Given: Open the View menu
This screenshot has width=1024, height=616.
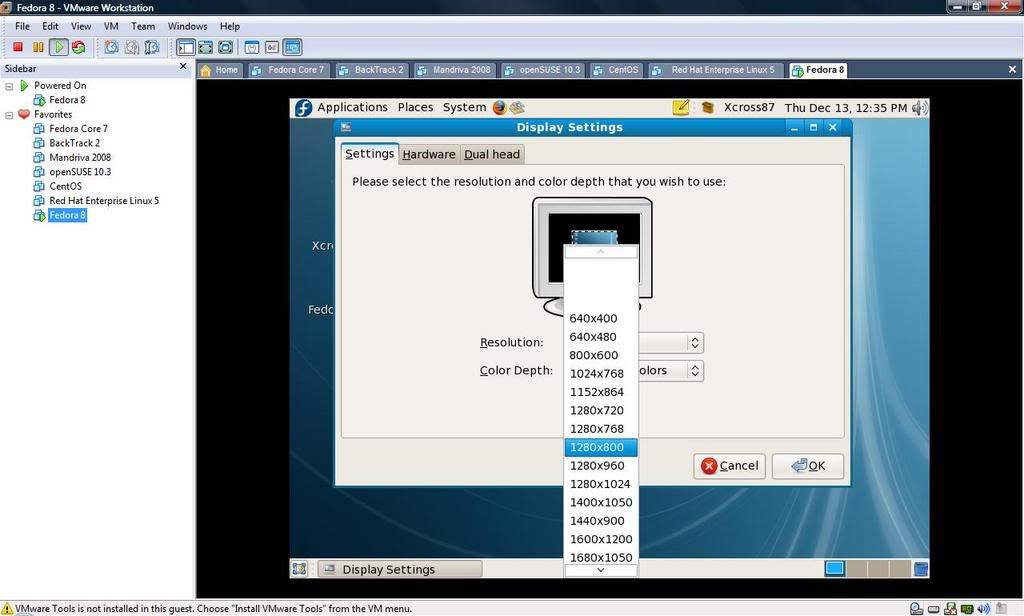Looking at the screenshot, I should coord(81,26).
